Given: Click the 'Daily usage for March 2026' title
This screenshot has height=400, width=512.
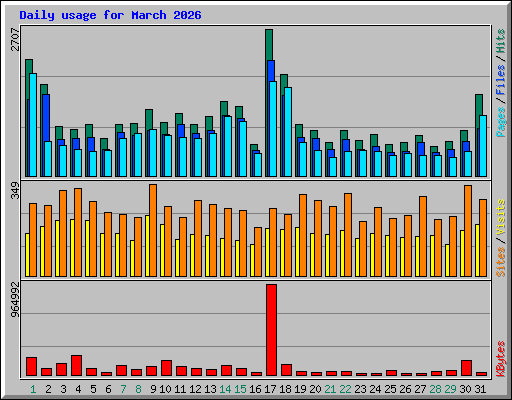Looking at the screenshot, I should click(x=110, y=15).
